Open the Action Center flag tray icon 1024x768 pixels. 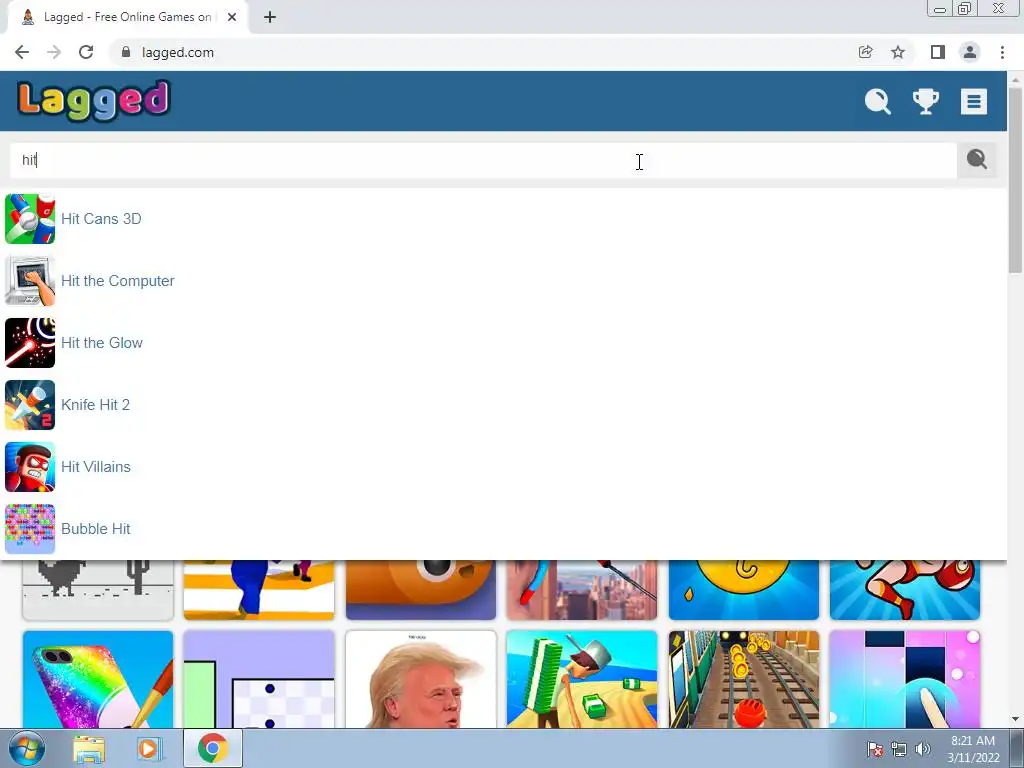coord(875,749)
